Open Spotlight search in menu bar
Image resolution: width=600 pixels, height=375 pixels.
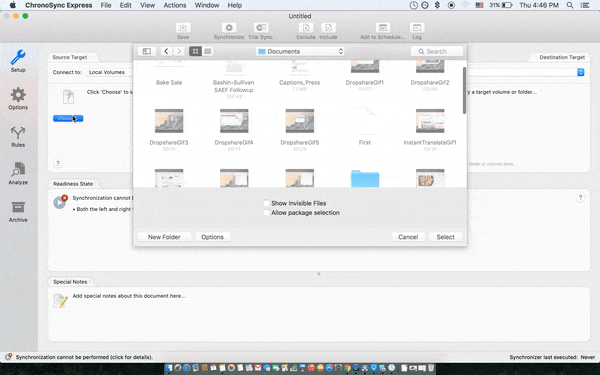tap(570, 5)
